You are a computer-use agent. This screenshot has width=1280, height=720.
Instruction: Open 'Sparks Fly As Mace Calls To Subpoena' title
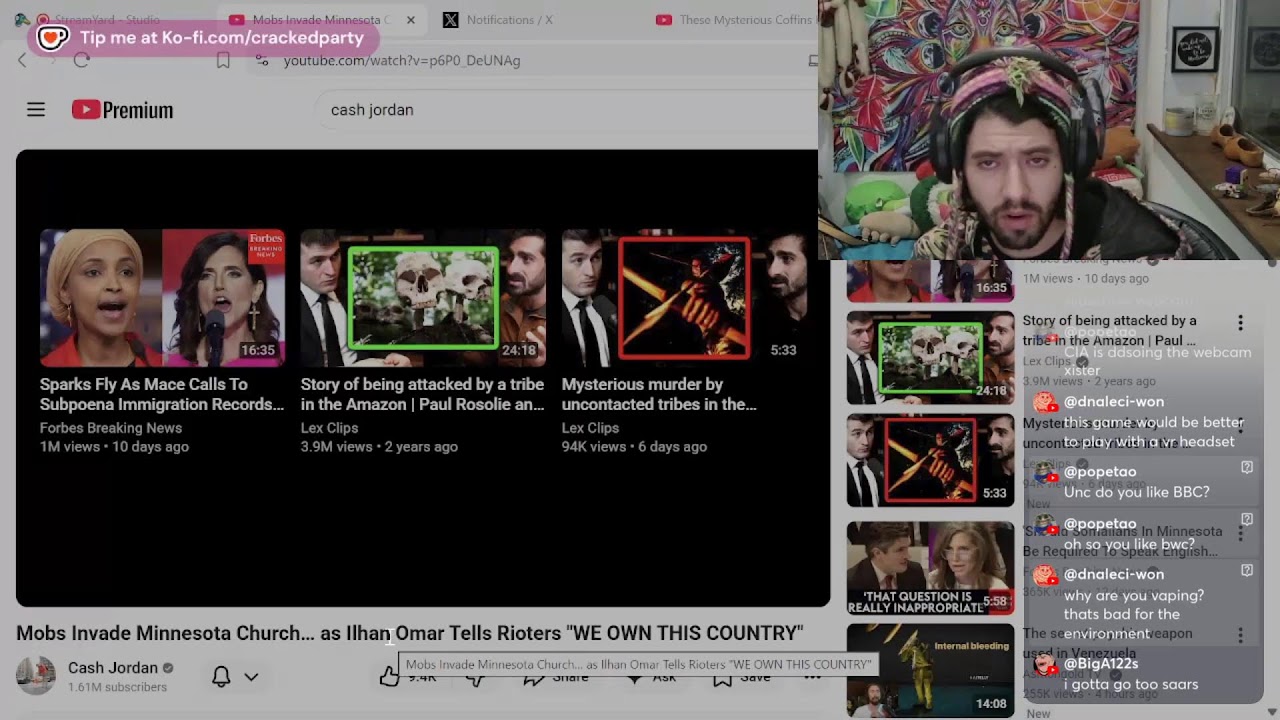[162, 394]
